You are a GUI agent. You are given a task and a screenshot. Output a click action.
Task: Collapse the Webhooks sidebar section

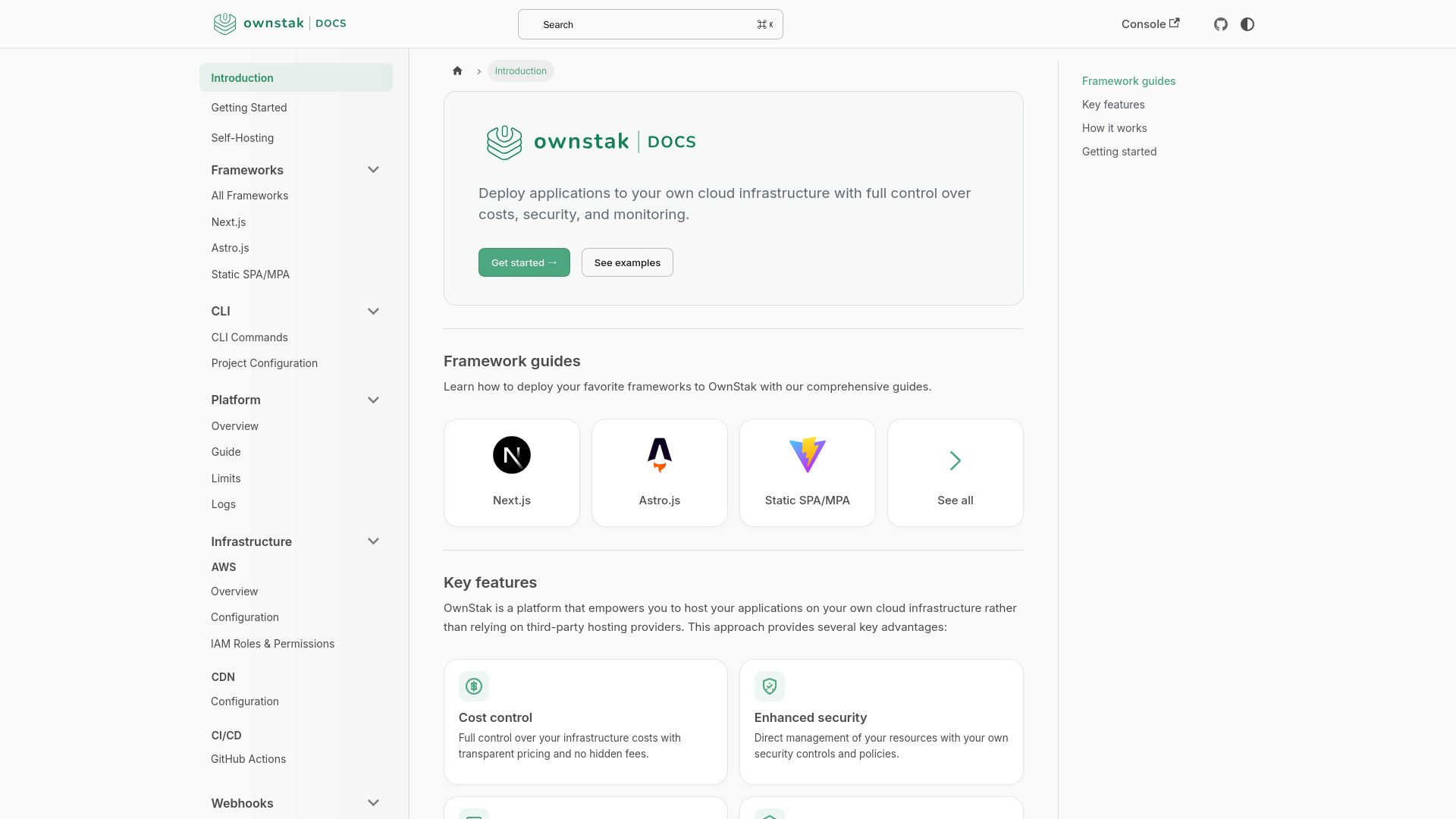click(x=373, y=803)
